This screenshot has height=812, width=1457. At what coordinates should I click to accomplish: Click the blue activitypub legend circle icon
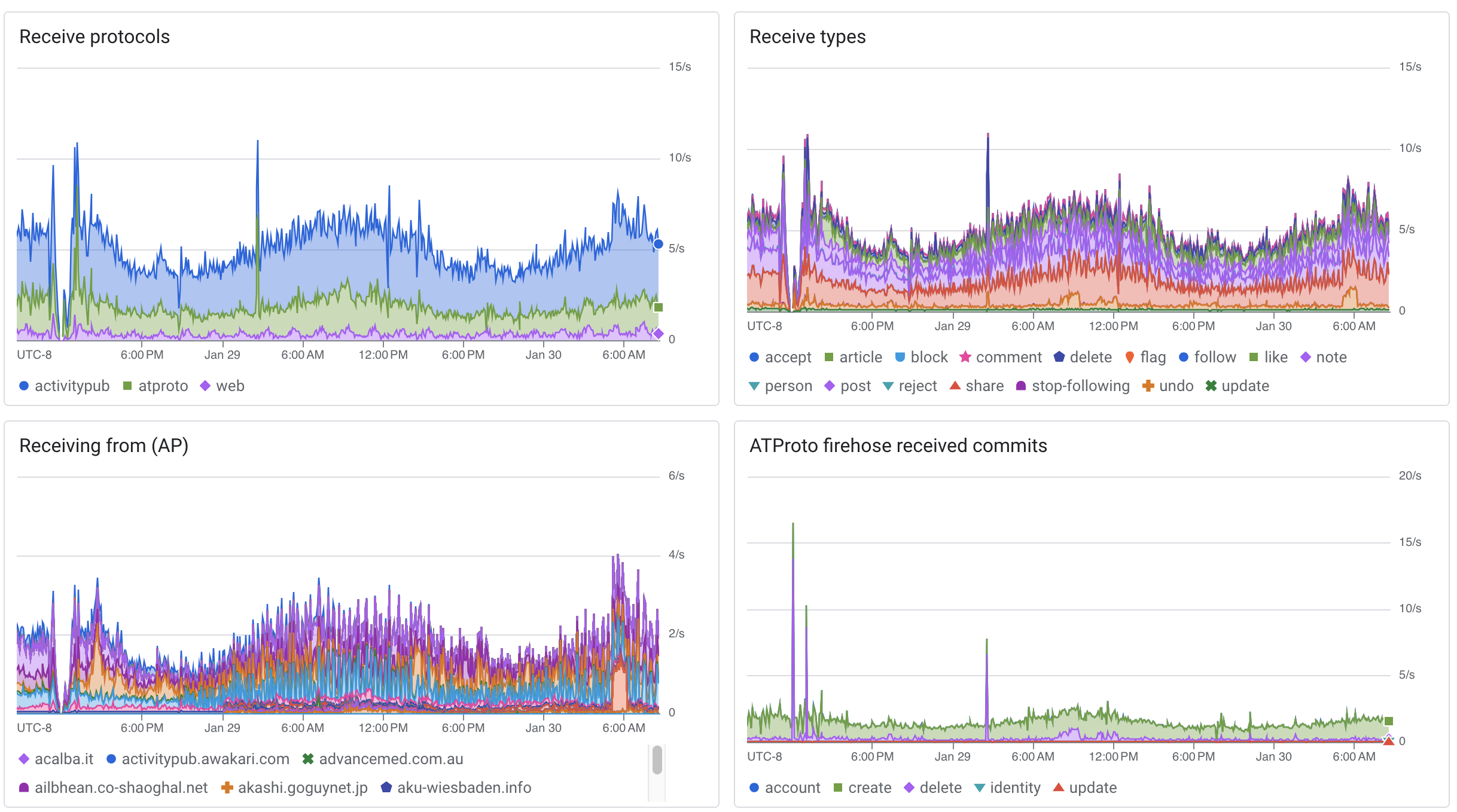coord(24,386)
